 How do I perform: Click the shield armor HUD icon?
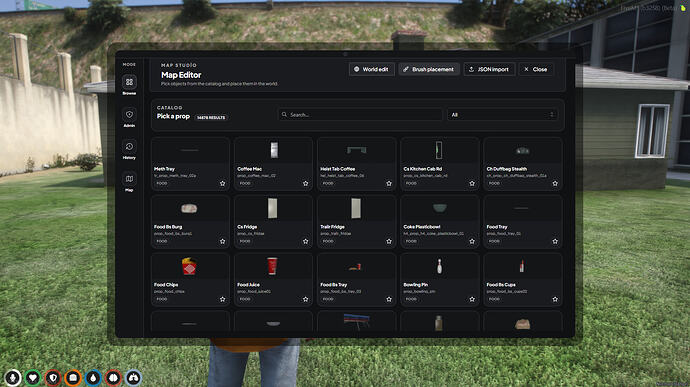53,377
